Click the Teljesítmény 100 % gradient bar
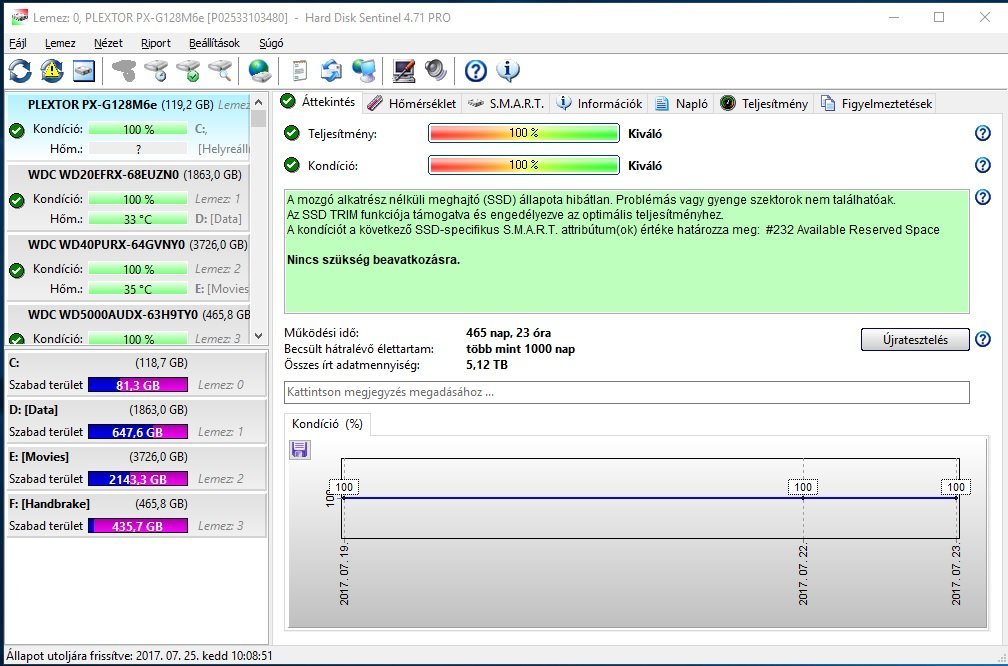Image resolution: width=1008 pixels, height=666 pixels. [x=524, y=133]
